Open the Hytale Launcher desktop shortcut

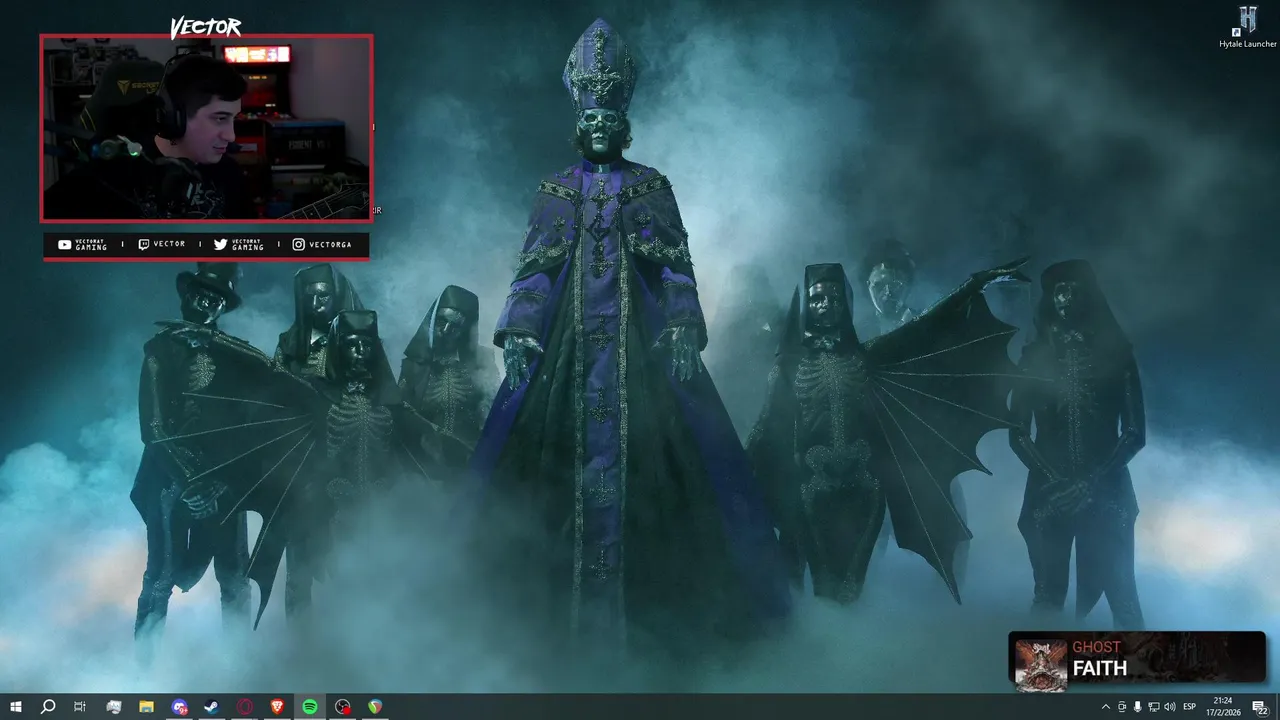1247,27
